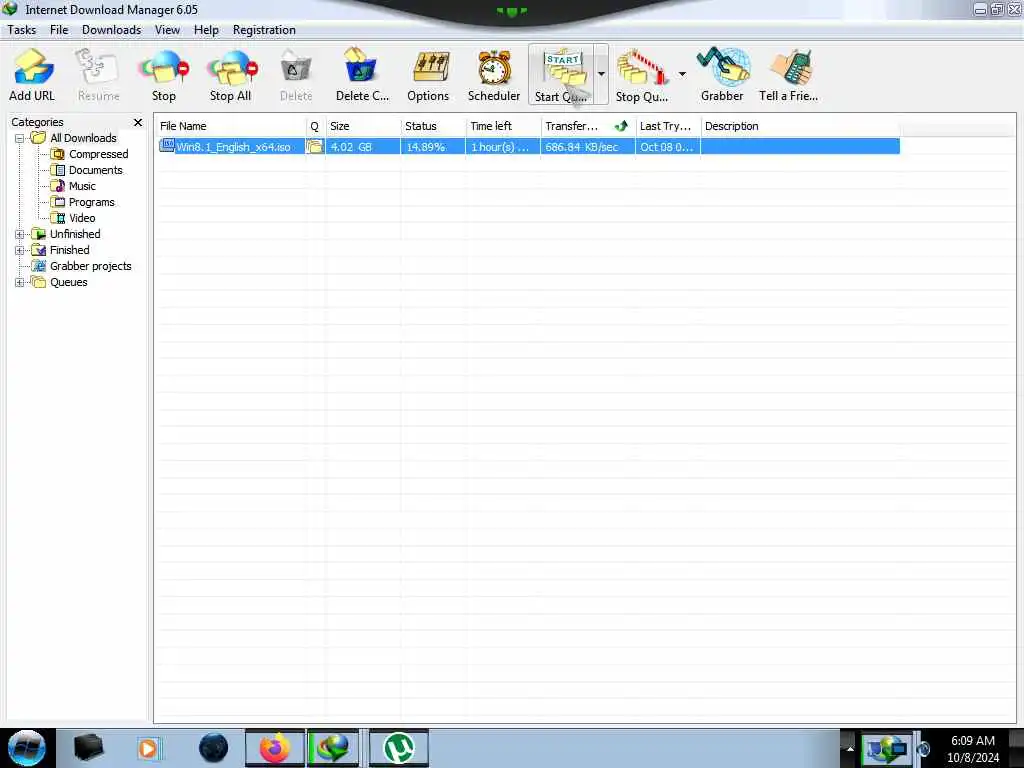Open the Windows Start button
1024x768 pixels.
coord(27,748)
